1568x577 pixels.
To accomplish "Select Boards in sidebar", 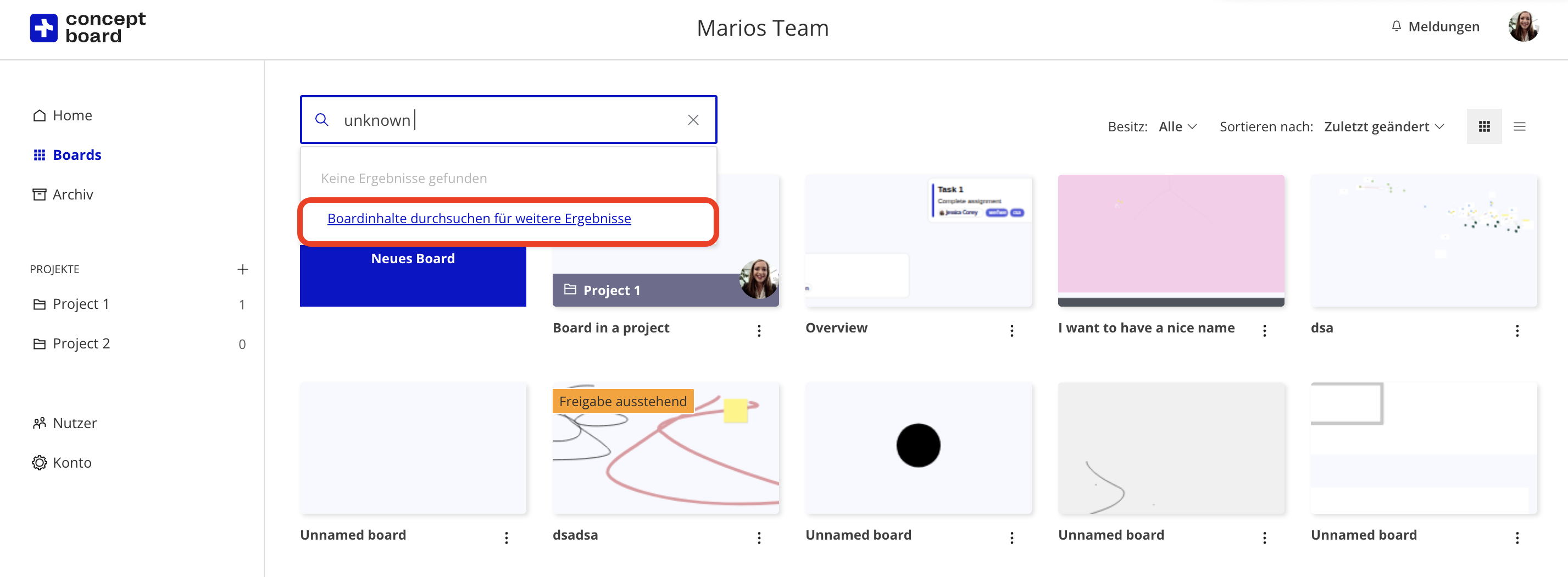I will click(x=67, y=154).
